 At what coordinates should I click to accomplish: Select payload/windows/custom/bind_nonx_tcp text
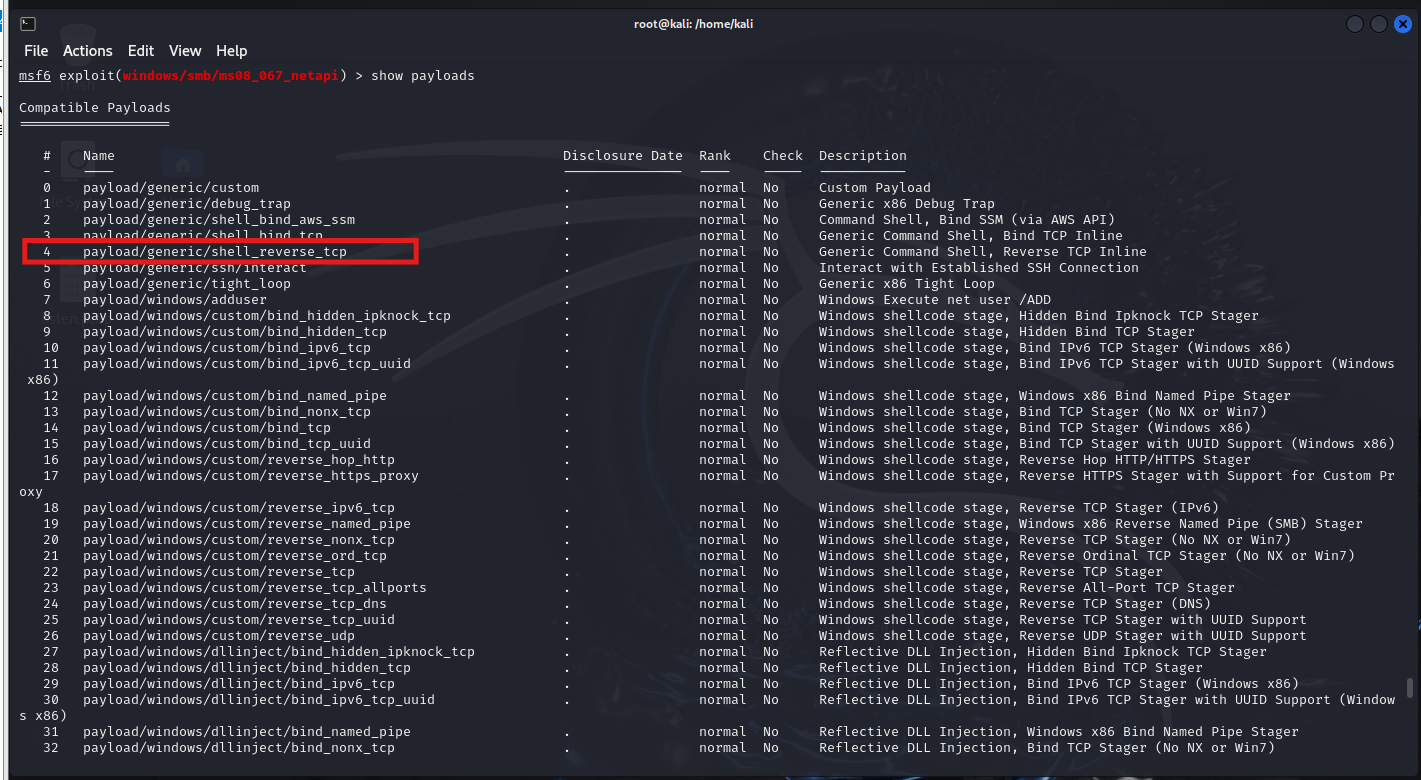227,412
